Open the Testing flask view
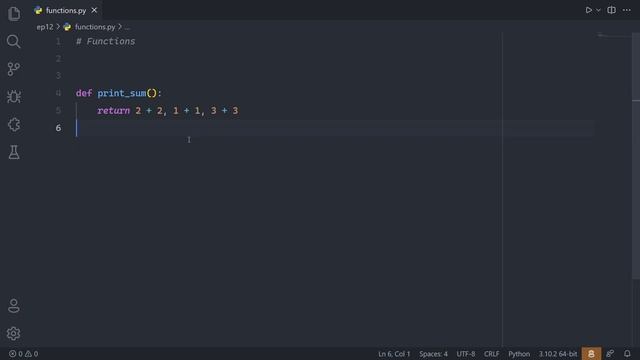The width and height of the screenshot is (640, 360). click(x=14, y=152)
